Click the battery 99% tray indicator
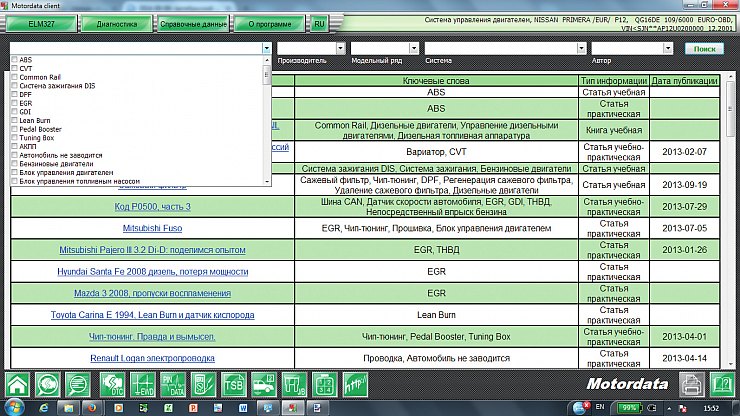The image size is (740, 416). coord(629,408)
